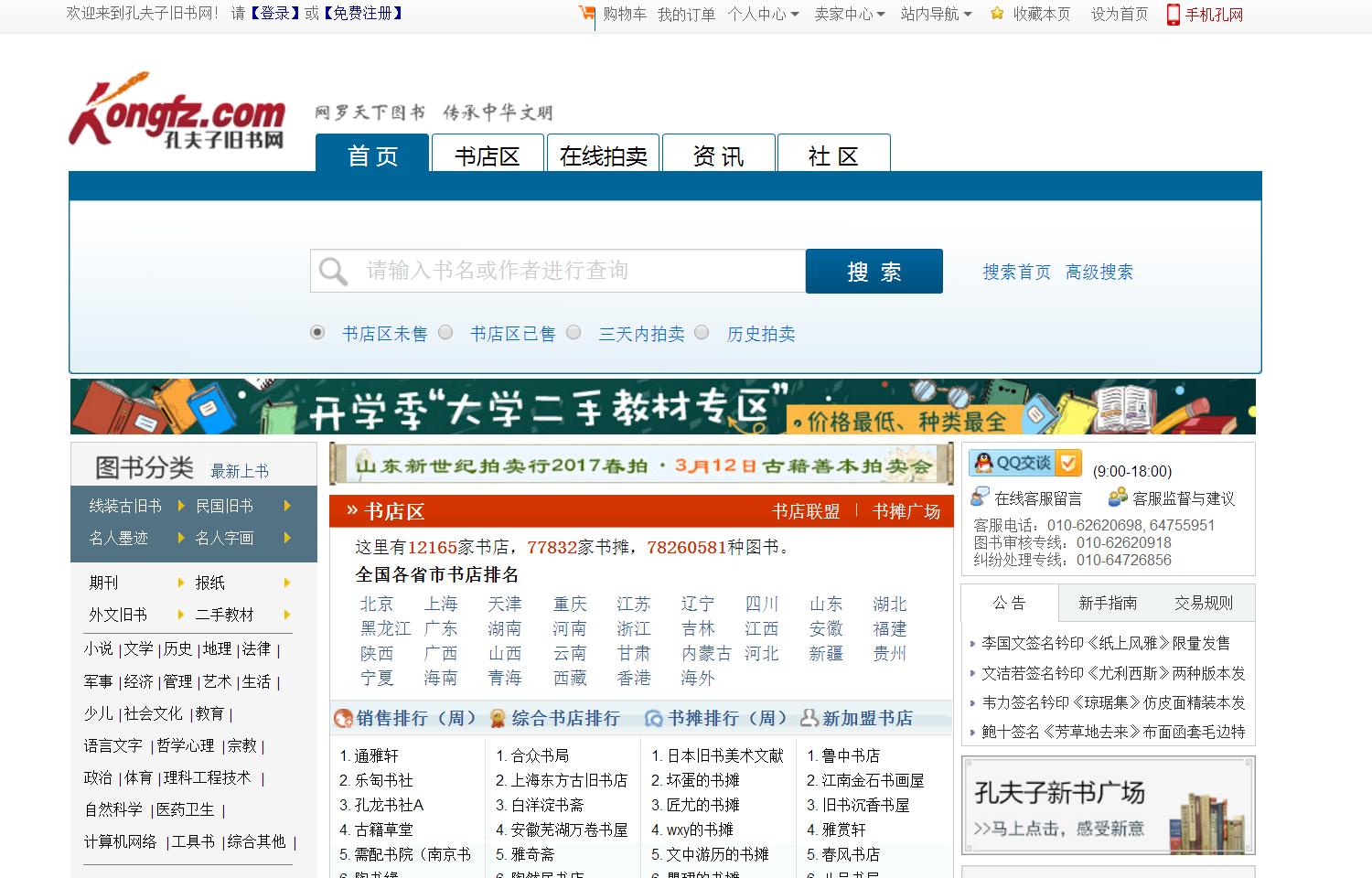Viewport: 1372px width, 878px height.
Task: Click the magnifying glass inside the search box
Action: [332, 271]
